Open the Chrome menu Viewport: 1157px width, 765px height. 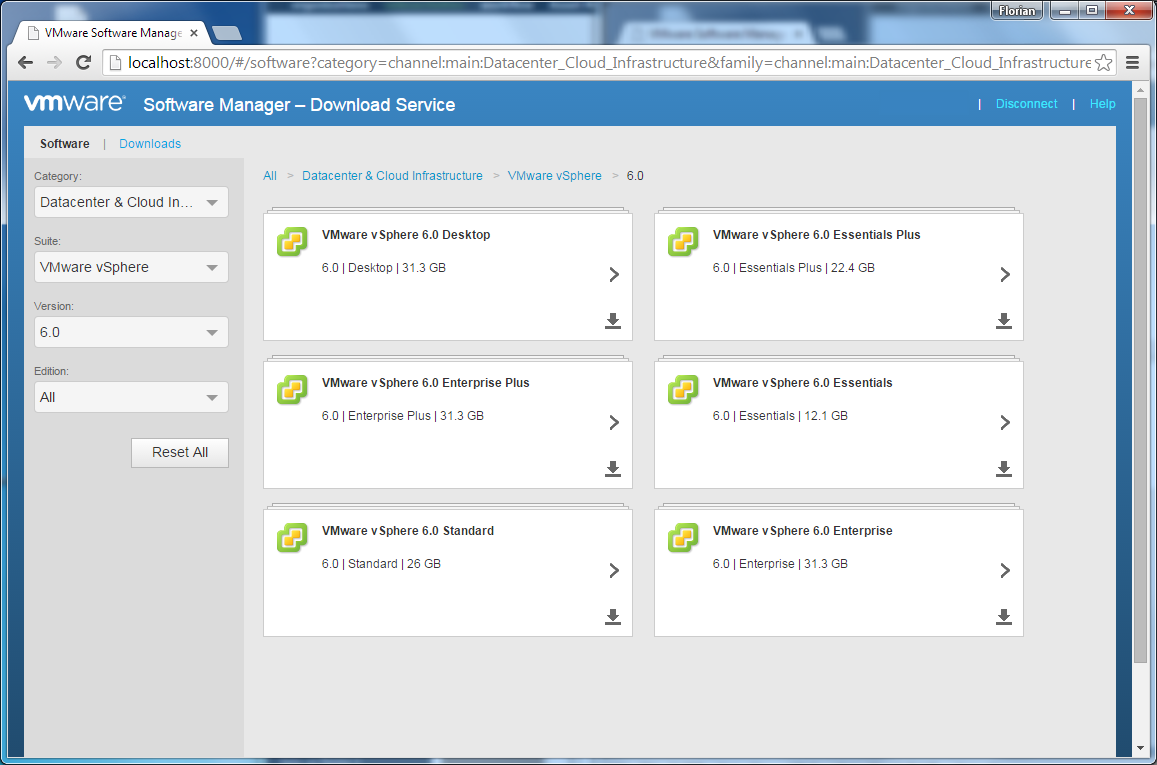[x=1133, y=63]
